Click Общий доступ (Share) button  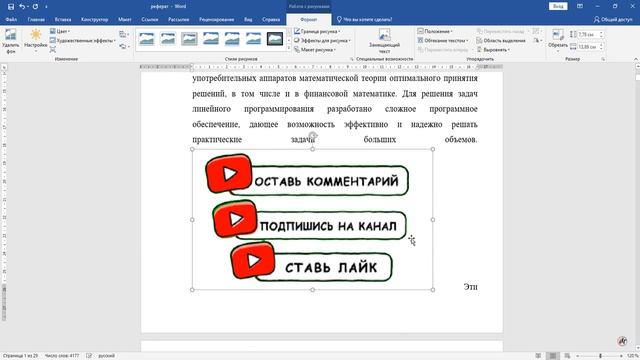[x=613, y=19]
